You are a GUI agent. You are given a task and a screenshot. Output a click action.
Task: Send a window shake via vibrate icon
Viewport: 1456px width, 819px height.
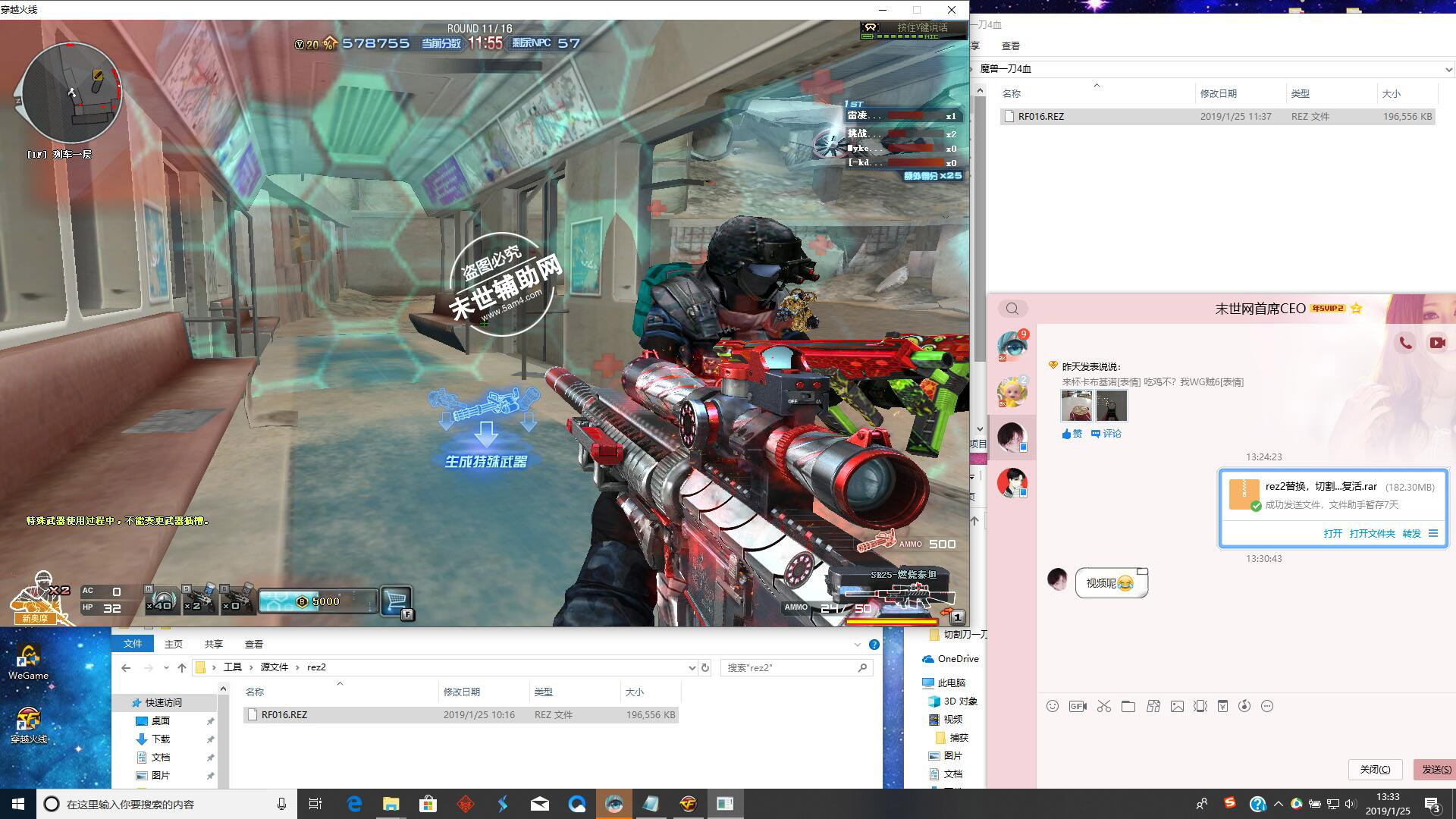[1200, 706]
